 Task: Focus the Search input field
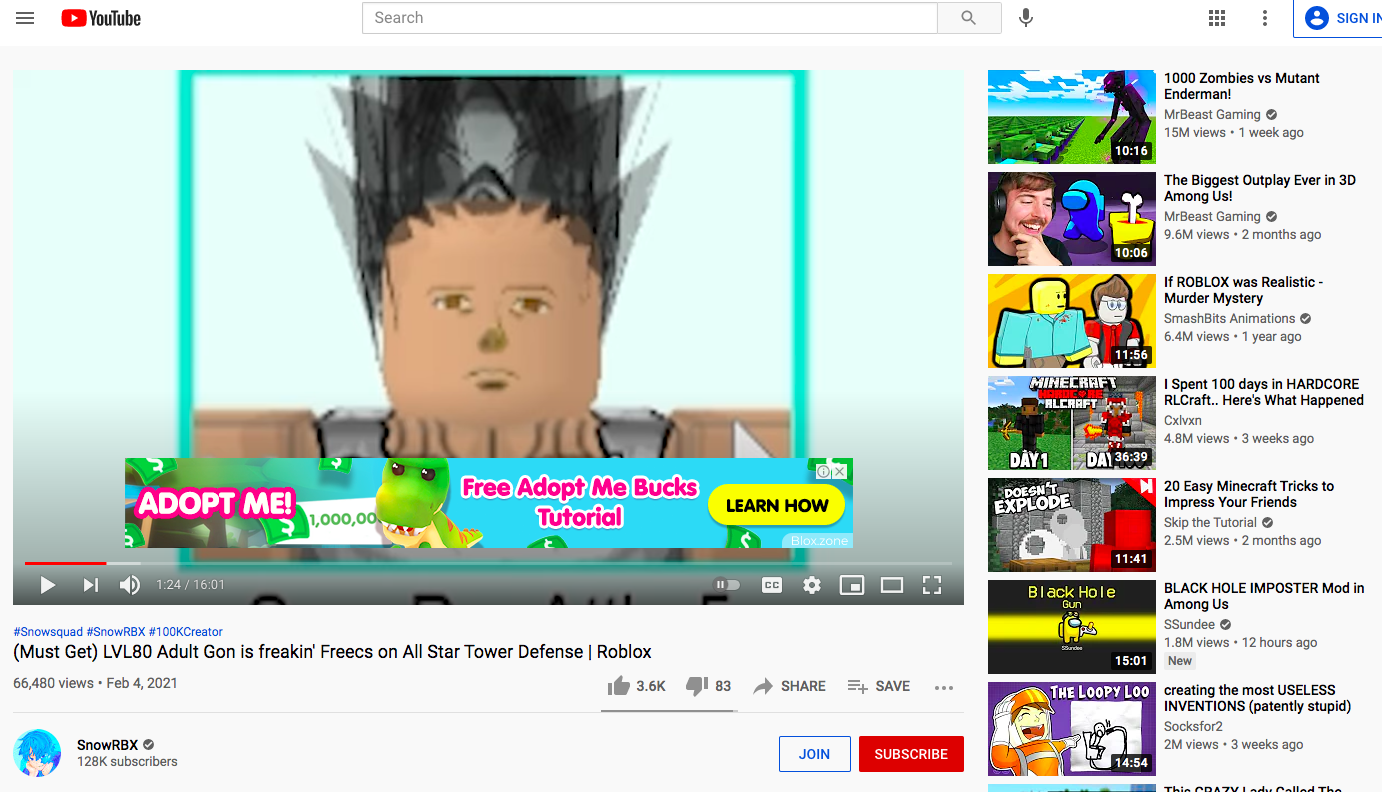pyautogui.click(x=650, y=18)
